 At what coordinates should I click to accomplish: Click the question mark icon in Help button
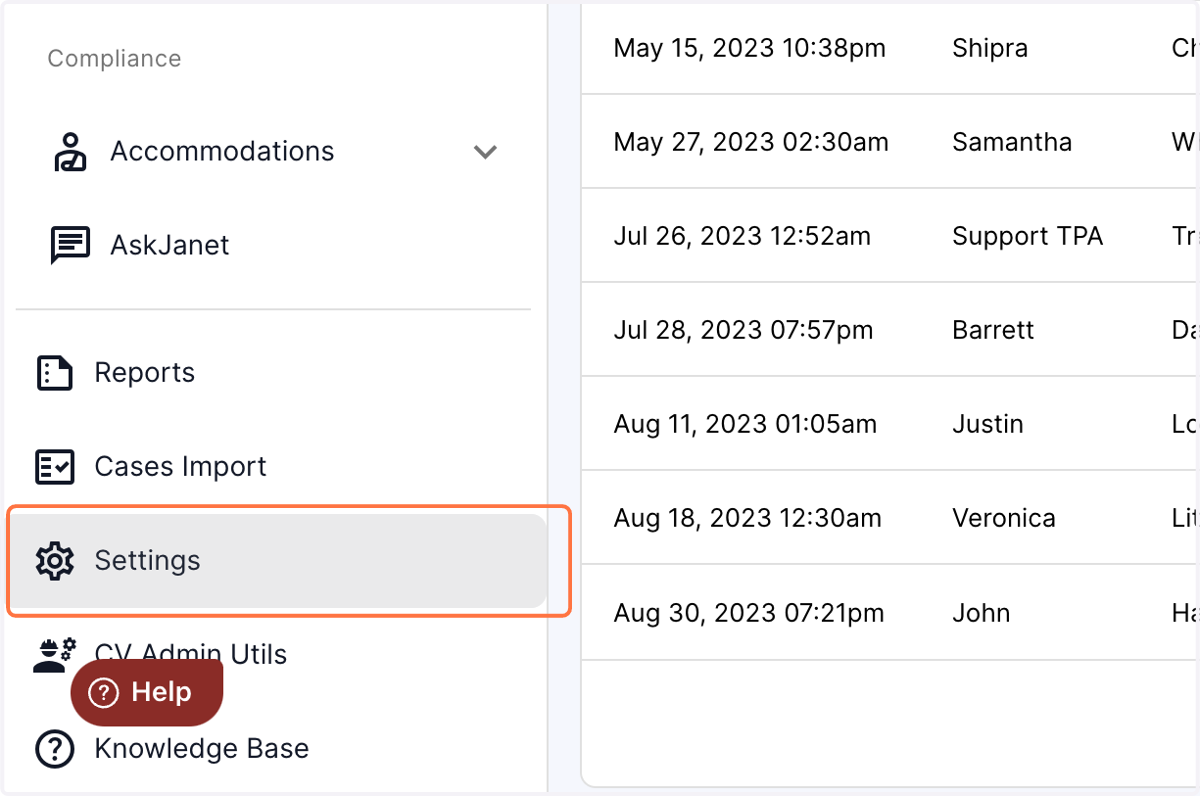click(x=103, y=692)
